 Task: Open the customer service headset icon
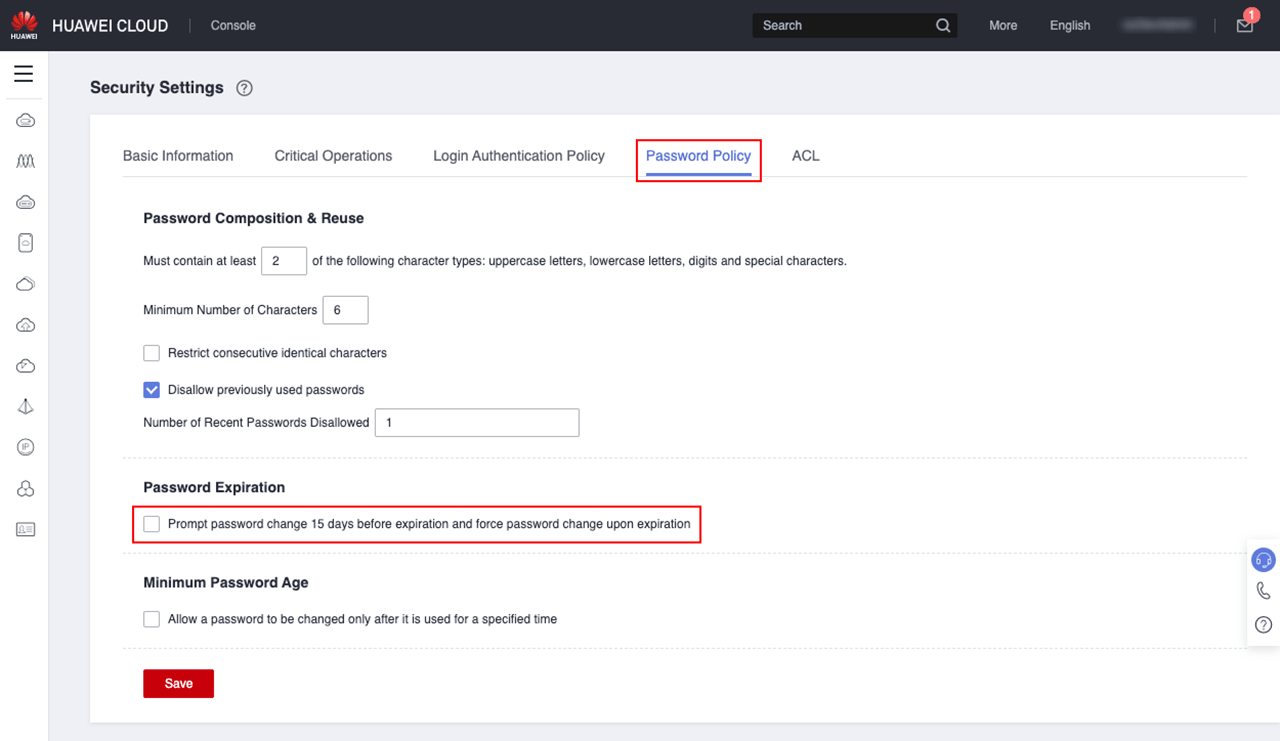tap(1263, 560)
